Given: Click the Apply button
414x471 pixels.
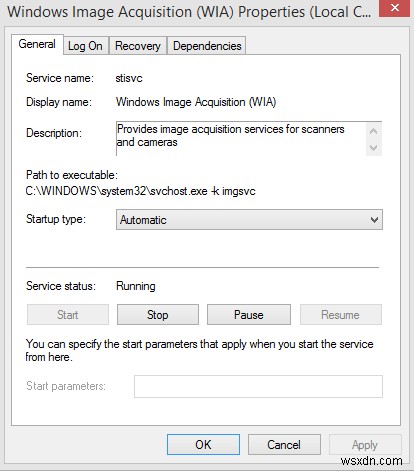Looking at the screenshot, I should pyautogui.click(x=365, y=444).
